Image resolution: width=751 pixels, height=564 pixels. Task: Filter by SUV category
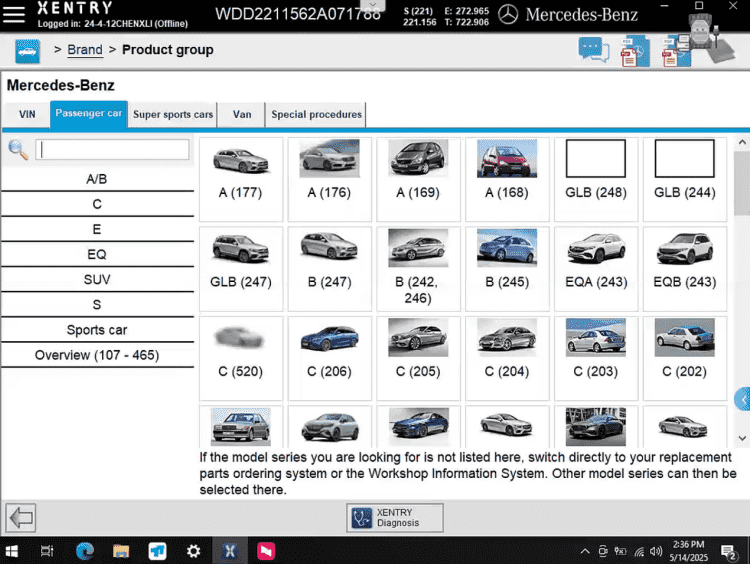tap(97, 280)
